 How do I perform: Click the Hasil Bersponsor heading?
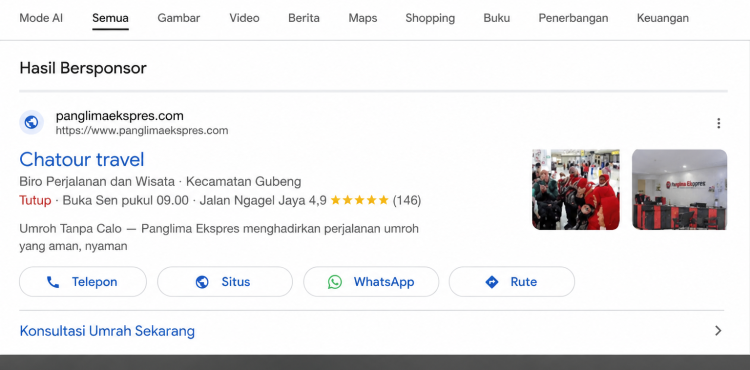pyautogui.click(x=83, y=68)
